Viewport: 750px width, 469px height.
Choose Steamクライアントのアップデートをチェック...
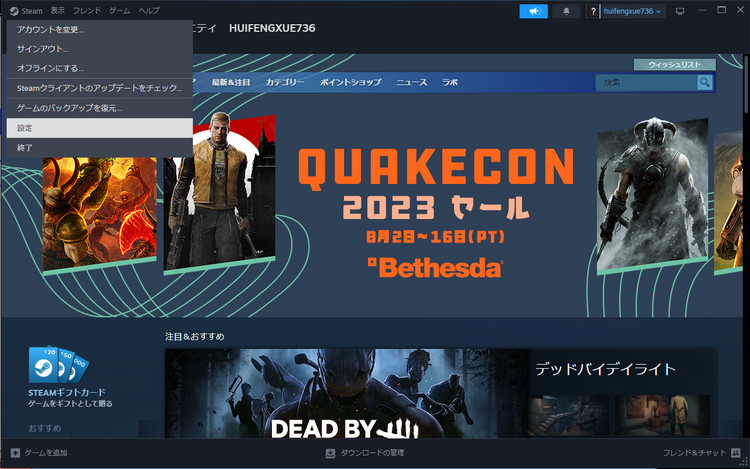(x=99, y=88)
